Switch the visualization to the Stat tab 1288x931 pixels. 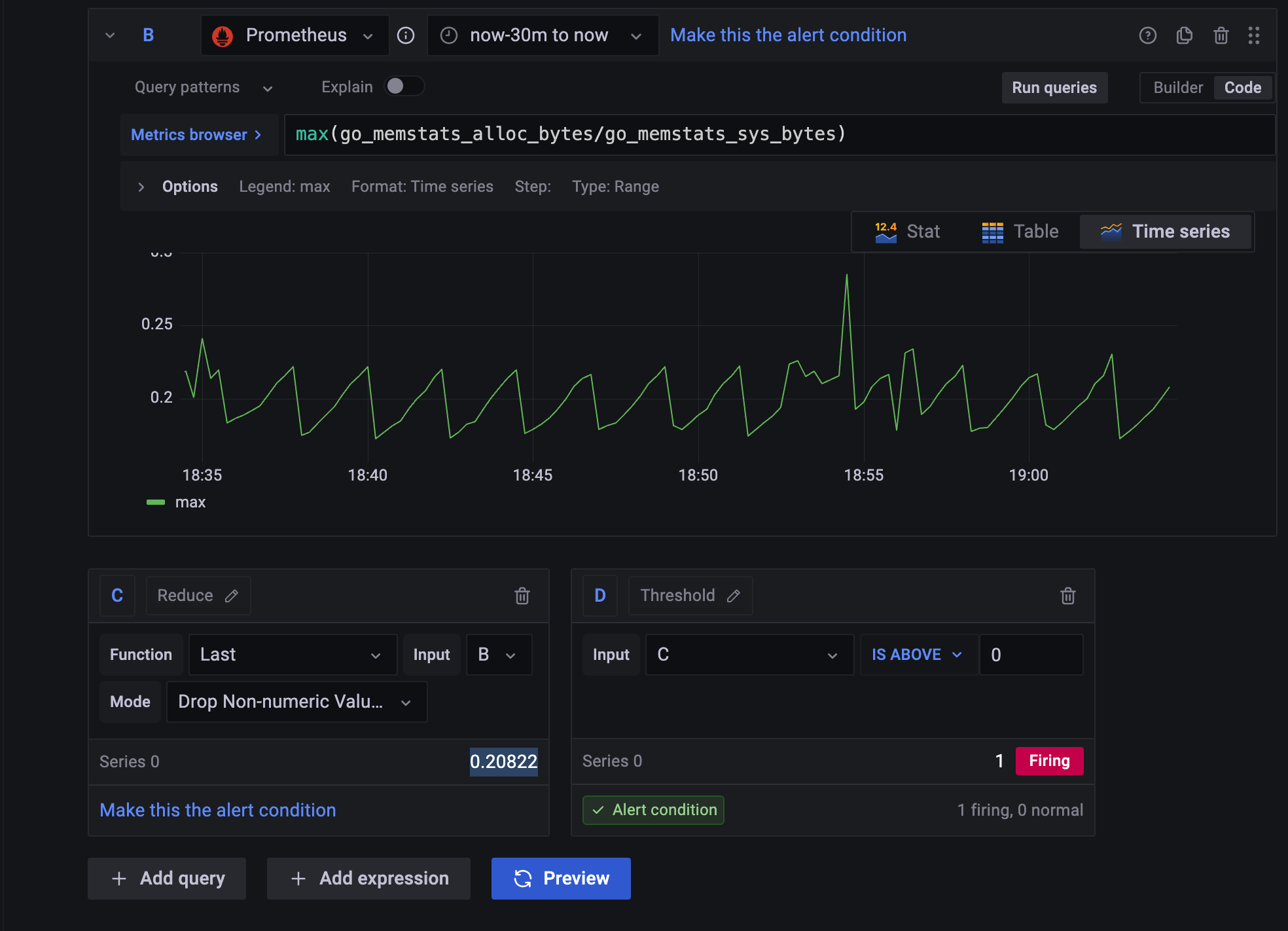(907, 232)
